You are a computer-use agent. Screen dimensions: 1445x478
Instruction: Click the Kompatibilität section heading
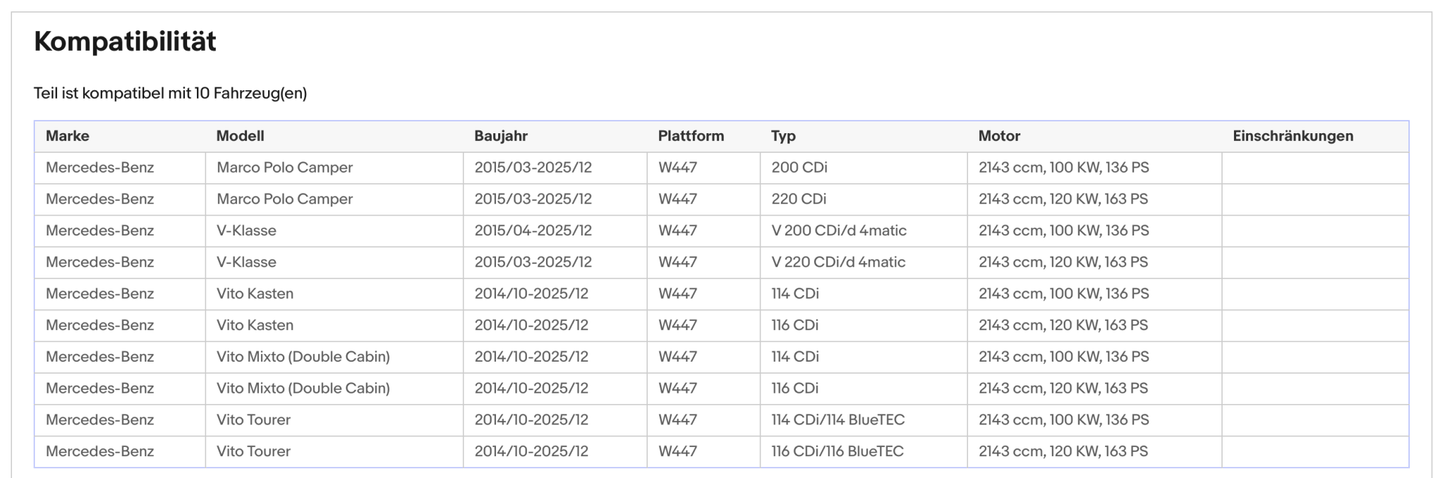point(125,42)
